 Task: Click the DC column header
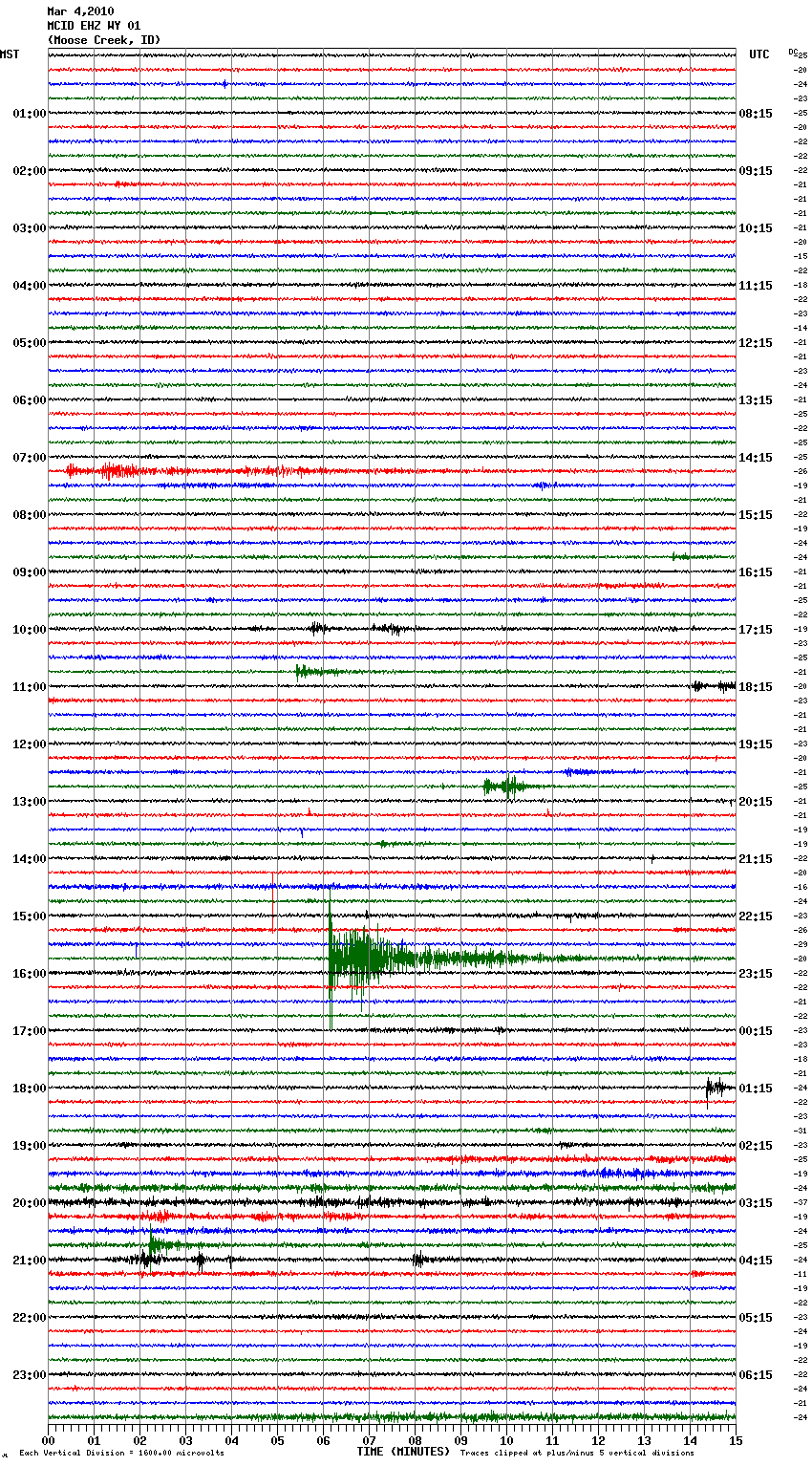coord(793,52)
